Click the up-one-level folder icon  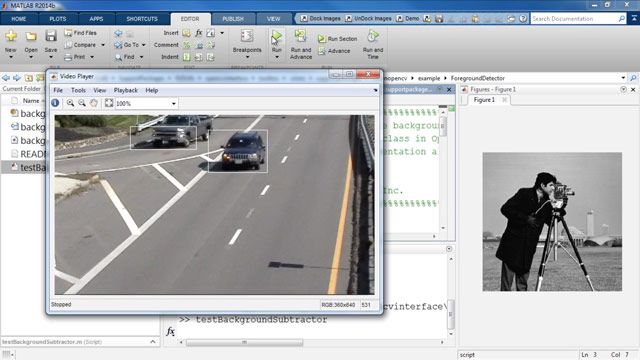29,78
